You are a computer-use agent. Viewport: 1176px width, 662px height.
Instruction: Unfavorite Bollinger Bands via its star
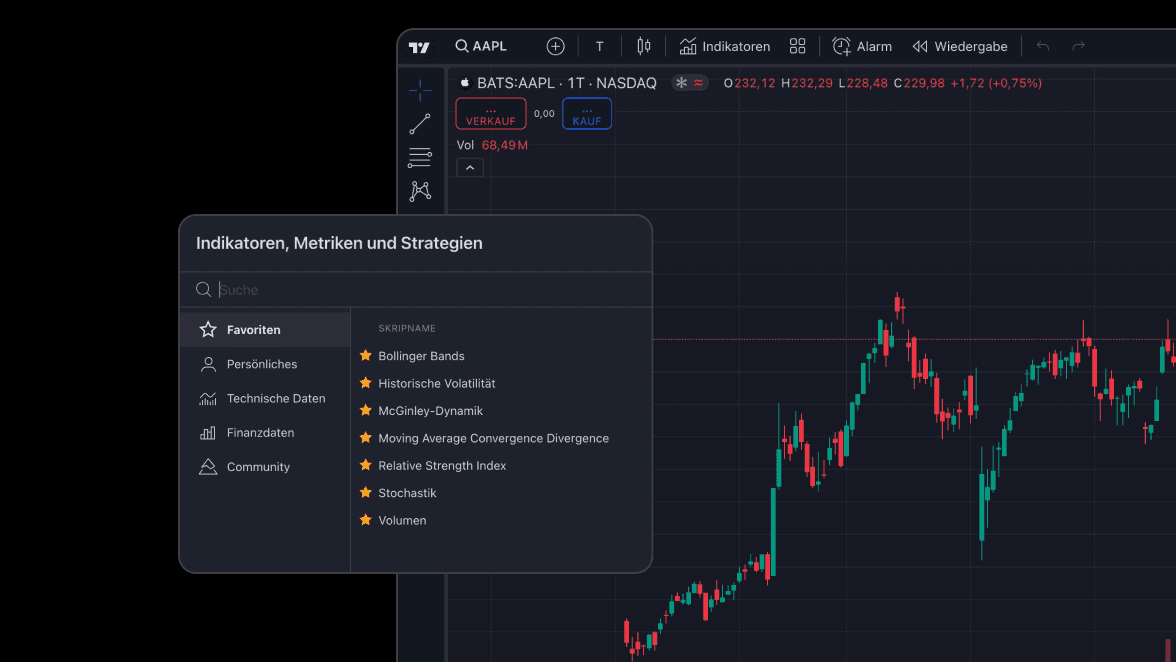[x=364, y=355]
